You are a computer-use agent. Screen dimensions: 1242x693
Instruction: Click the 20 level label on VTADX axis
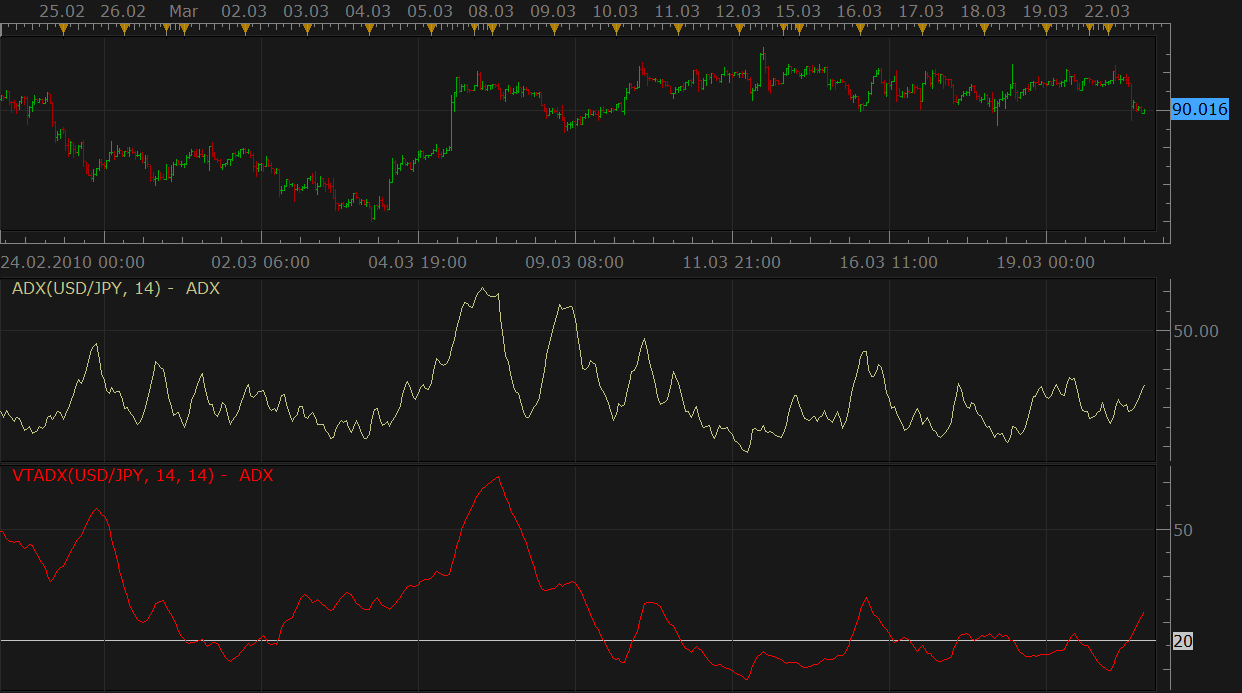[1182, 641]
